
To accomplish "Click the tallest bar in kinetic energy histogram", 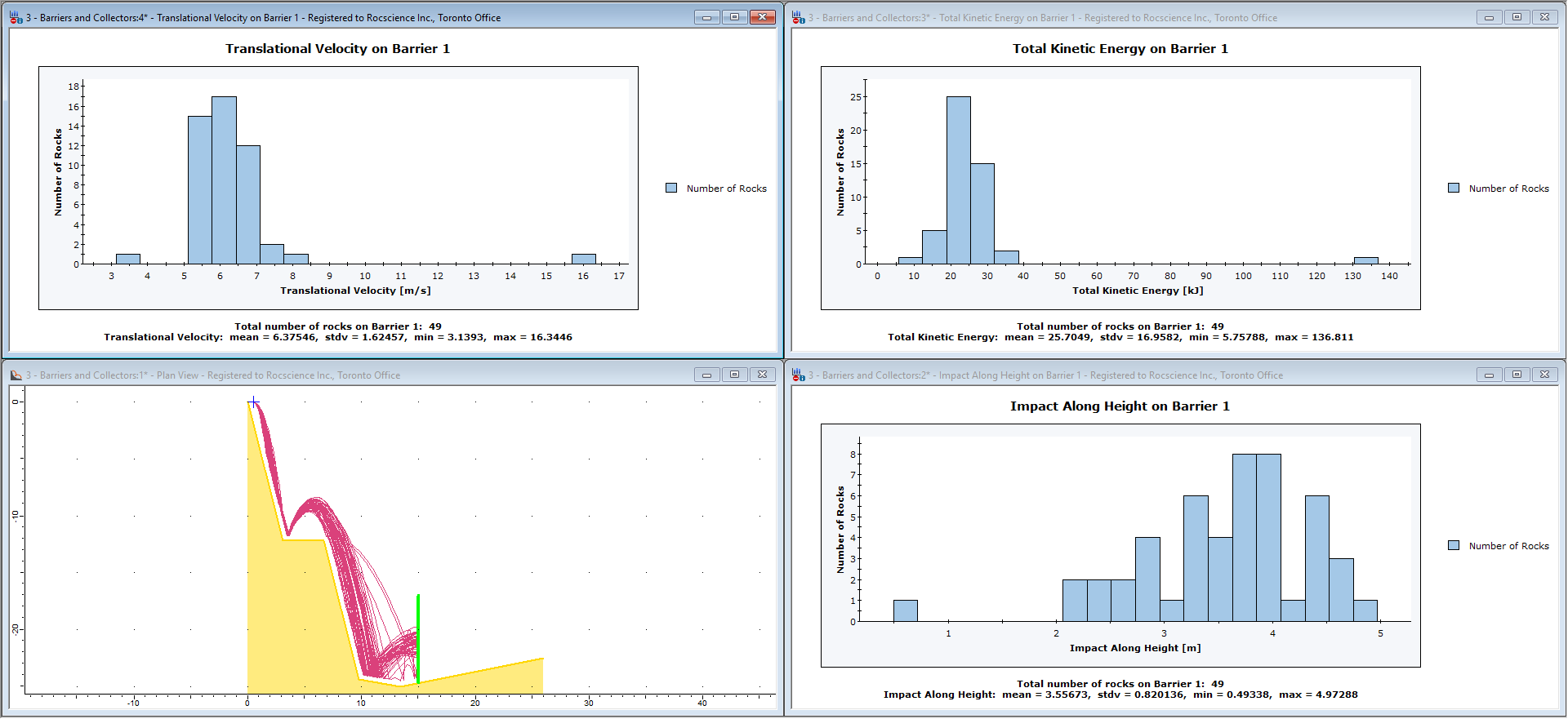I will tap(959, 180).
